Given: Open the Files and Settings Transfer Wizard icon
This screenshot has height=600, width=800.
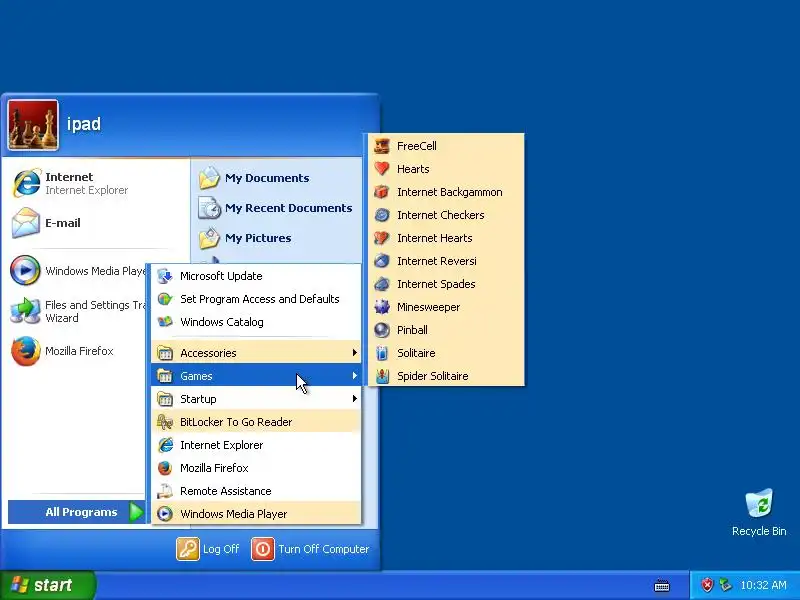Looking at the screenshot, I should point(26,311).
